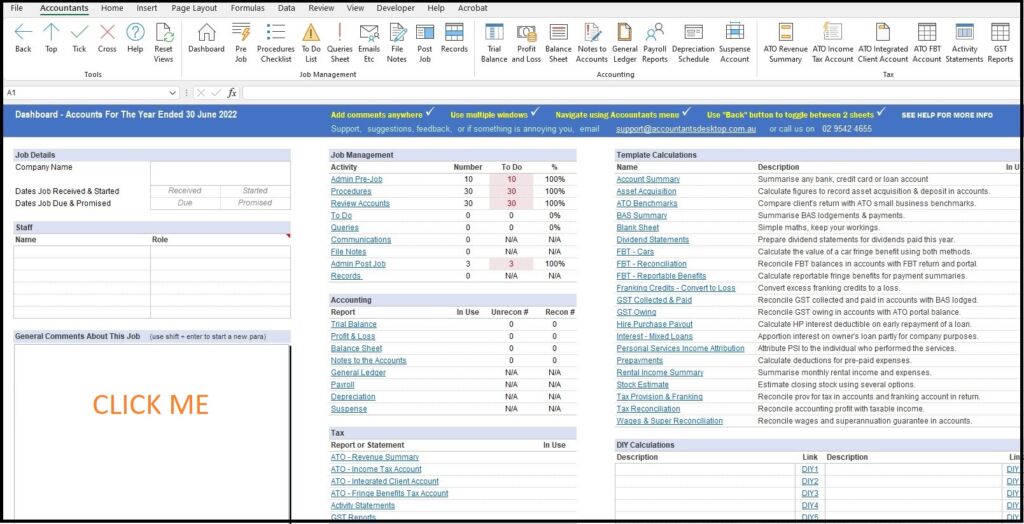Screen dimensions: 1024x524
Task: Click the Back arrow icon in Tools
Action: tap(23, 33)
